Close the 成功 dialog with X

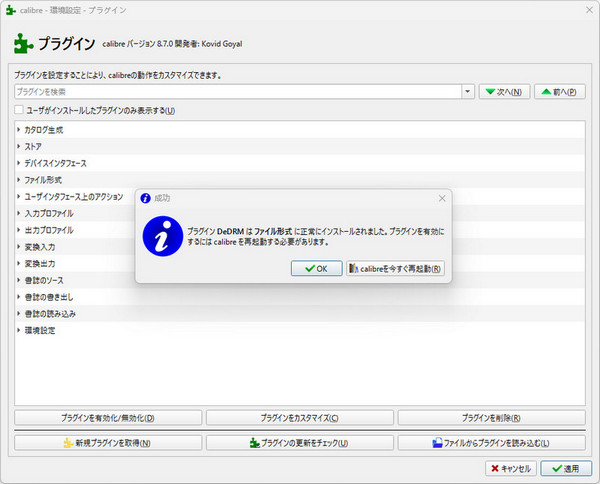point(442,198)
